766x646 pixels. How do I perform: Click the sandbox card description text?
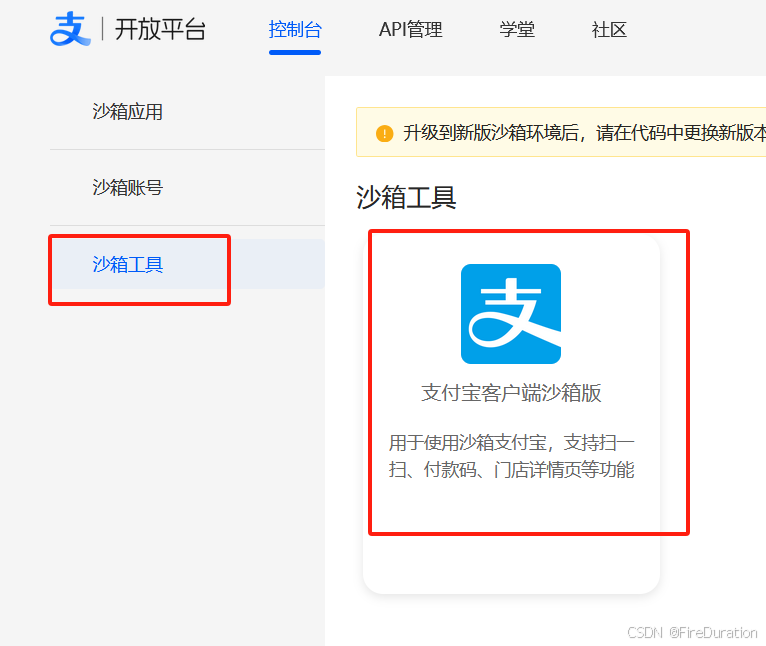coord(511,456)
